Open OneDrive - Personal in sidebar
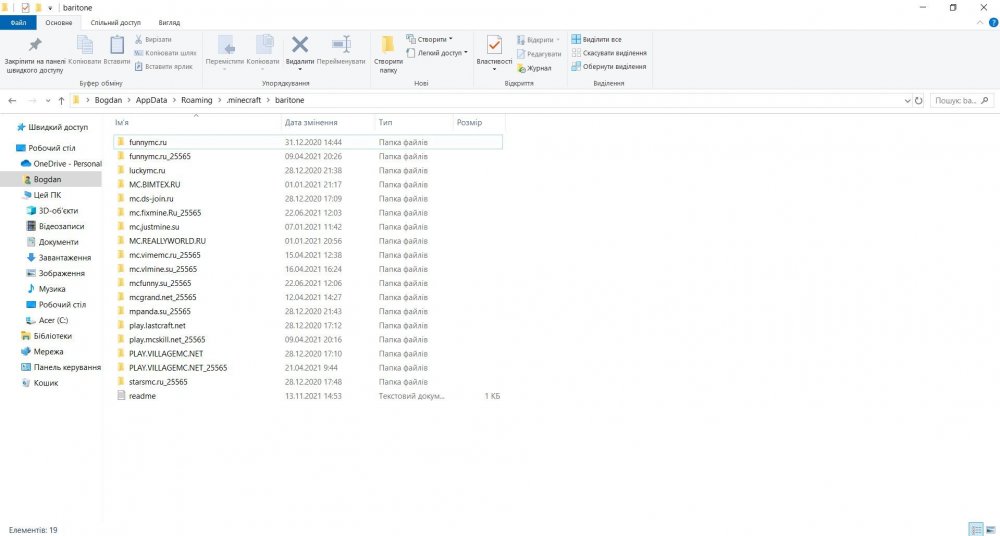 click(x=61, y=163)
